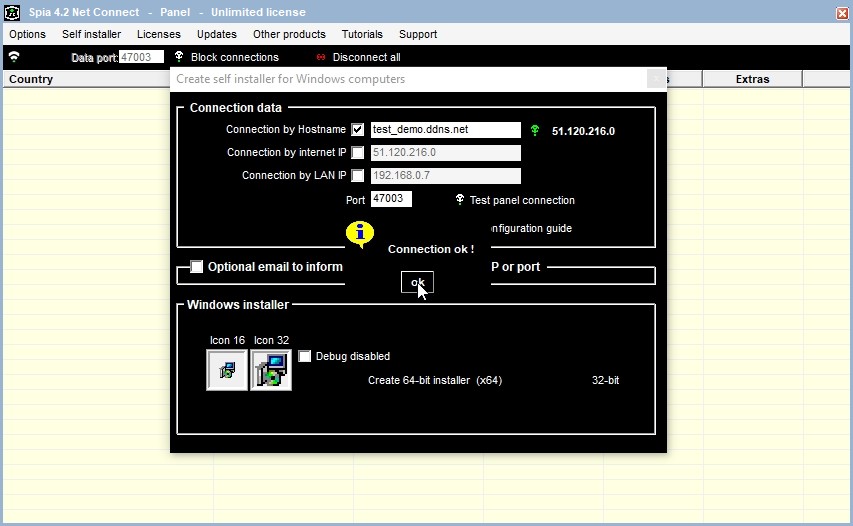Open the Self installer menu
Screen dimensions: 853x526
(91, 34)
